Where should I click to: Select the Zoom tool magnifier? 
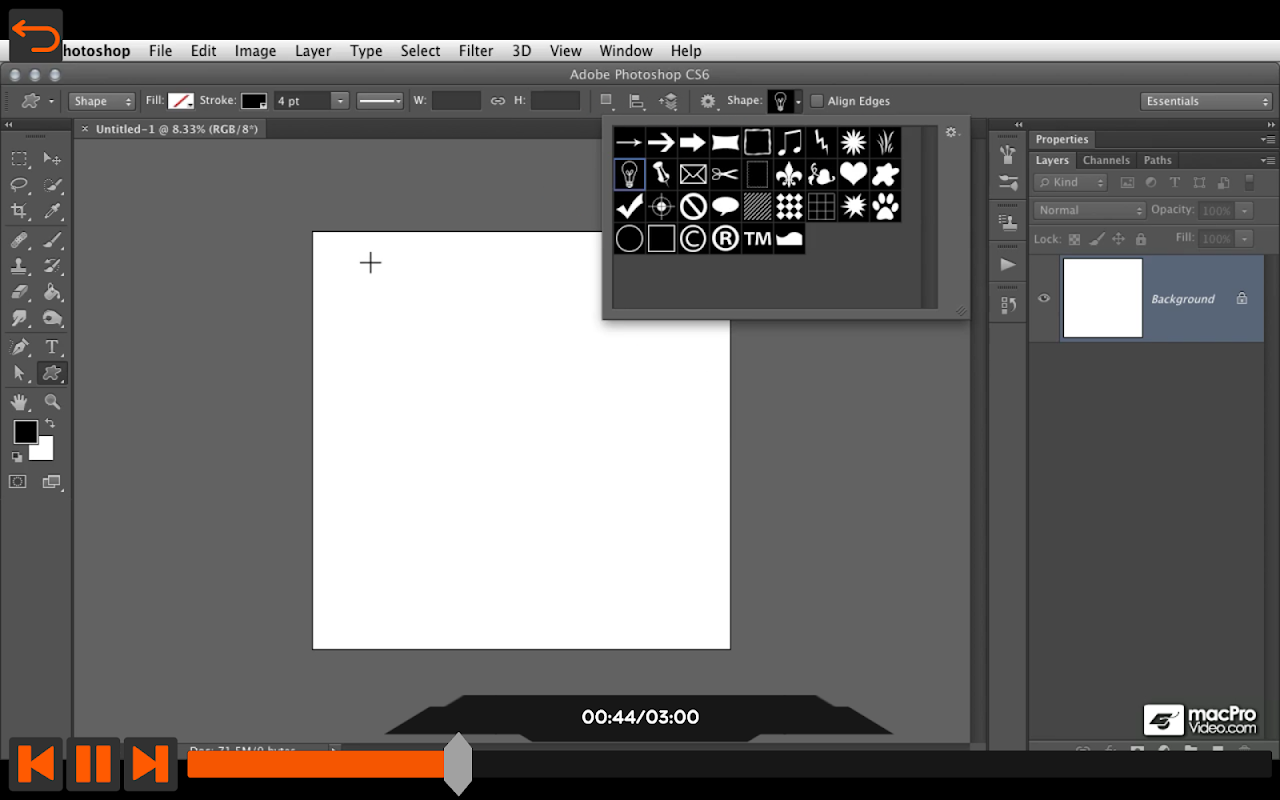(52, 402)
